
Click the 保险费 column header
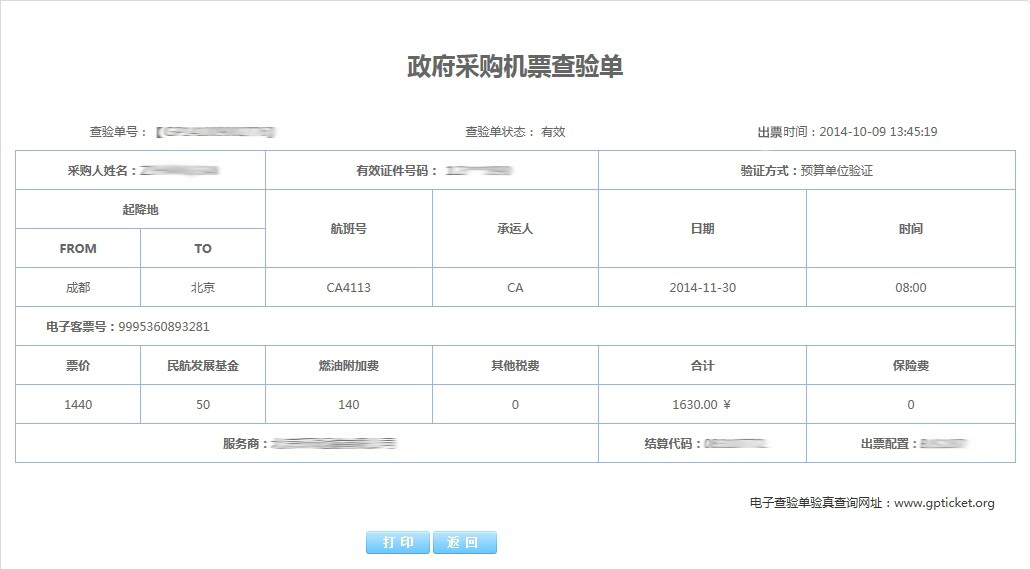coord(910,366)
